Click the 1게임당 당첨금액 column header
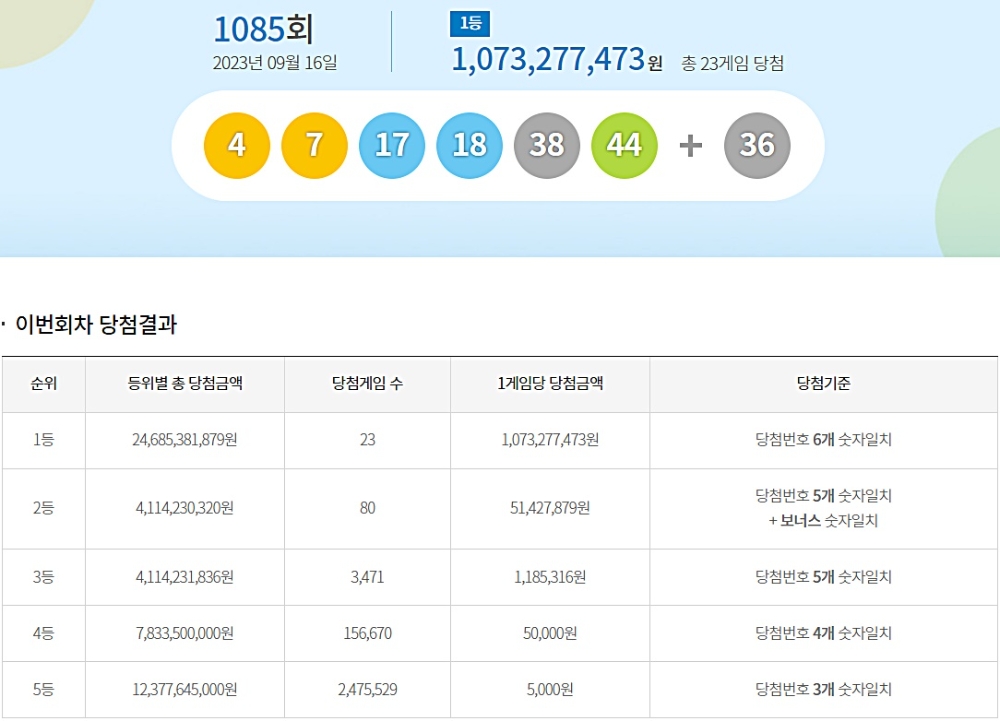 tap(550, 384)
